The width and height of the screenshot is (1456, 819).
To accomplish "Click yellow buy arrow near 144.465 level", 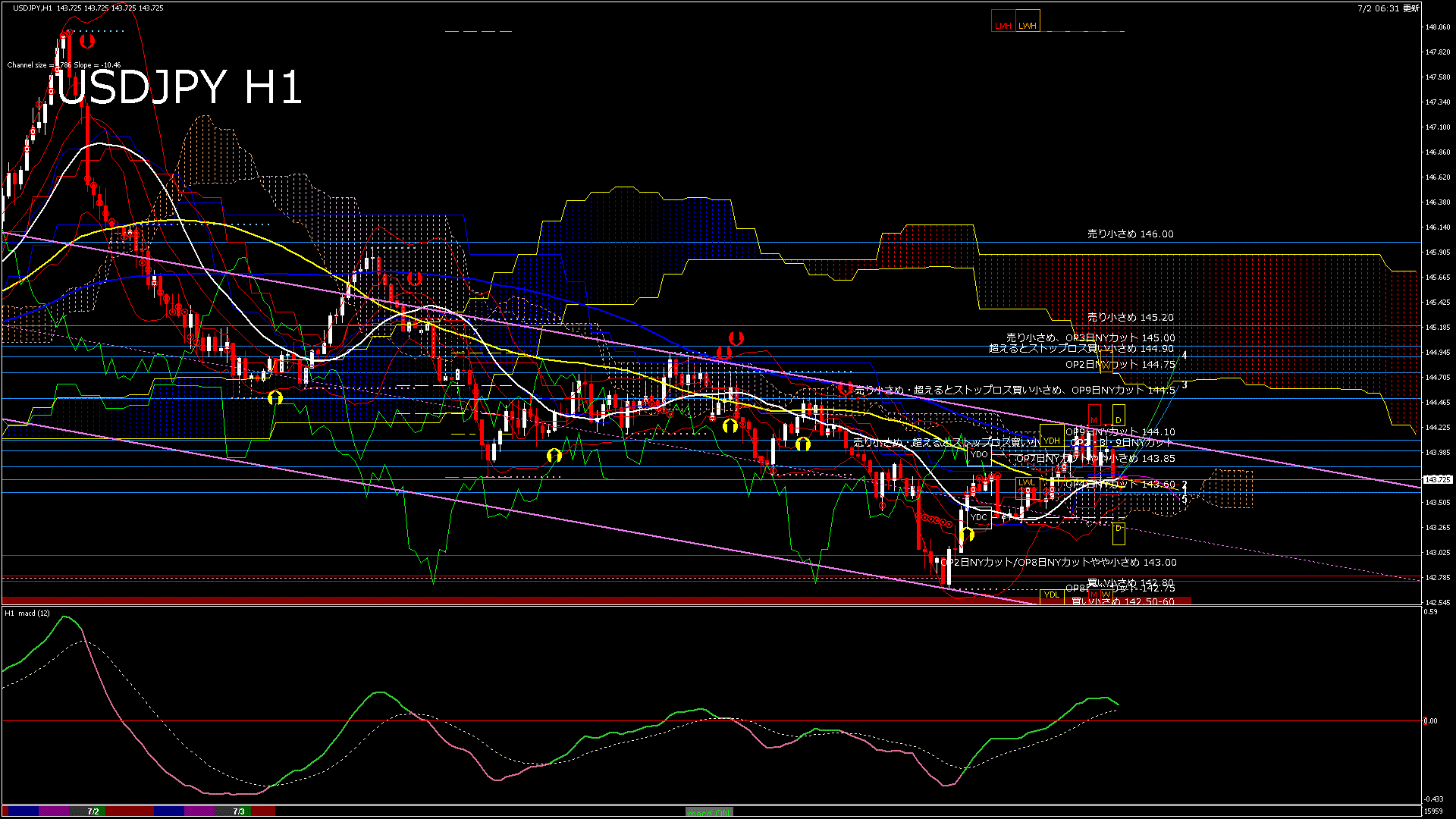I will click(275, 397).
